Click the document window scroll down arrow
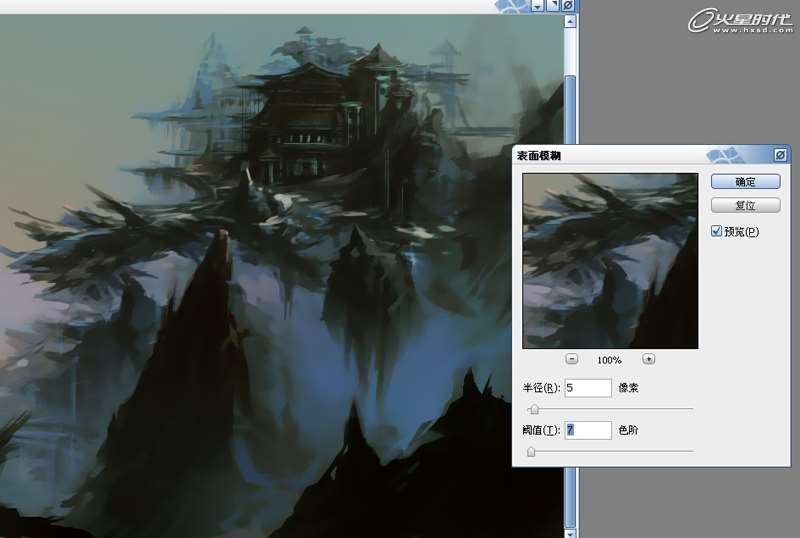 [570, 533]
